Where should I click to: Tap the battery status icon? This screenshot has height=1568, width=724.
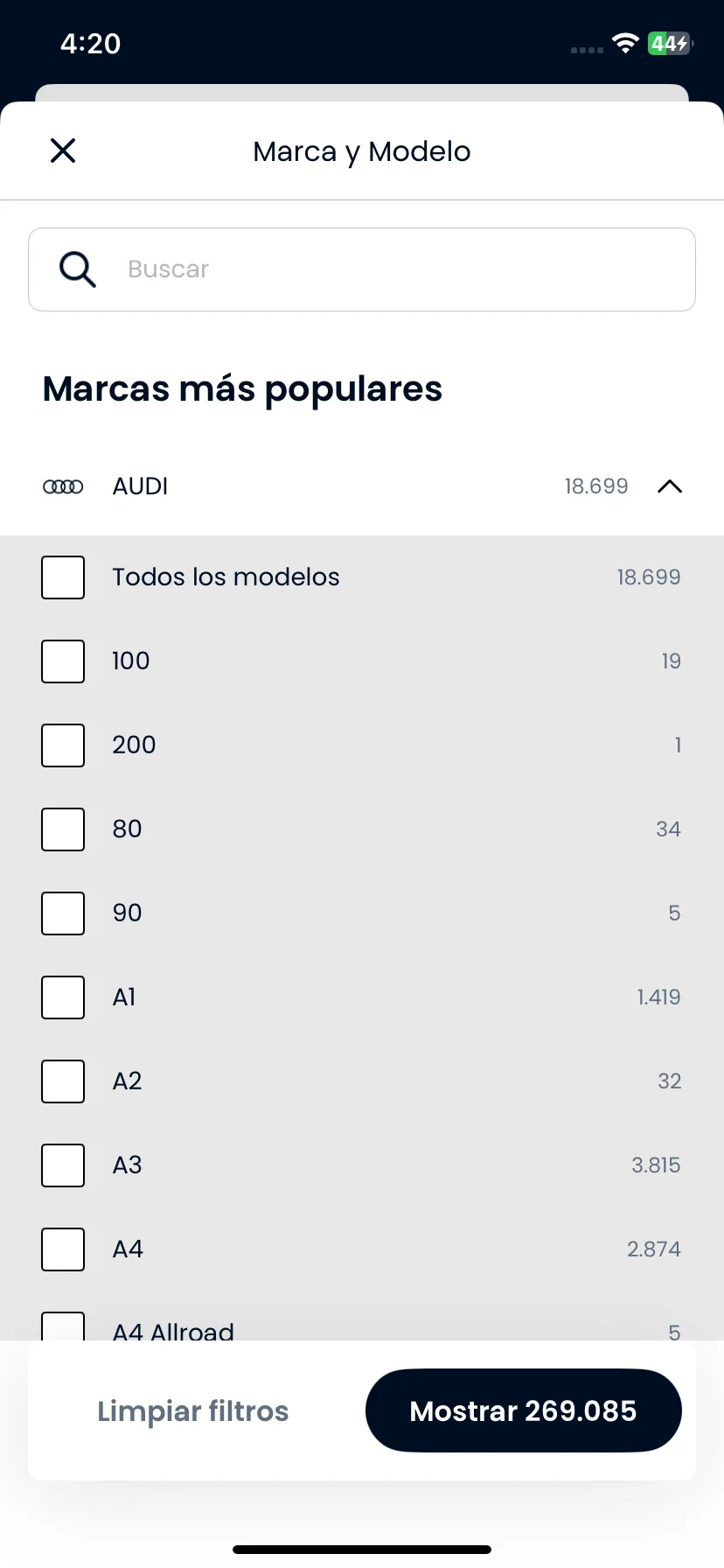(670, 44)
